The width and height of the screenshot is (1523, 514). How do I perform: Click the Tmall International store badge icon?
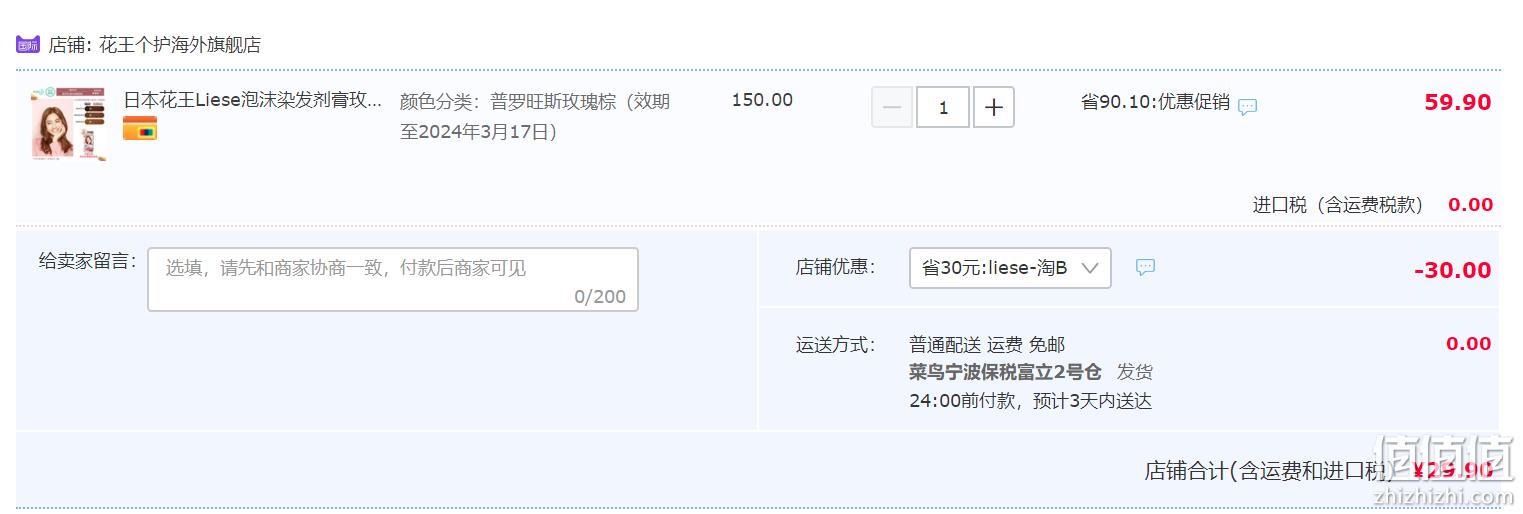click(28, 45)
